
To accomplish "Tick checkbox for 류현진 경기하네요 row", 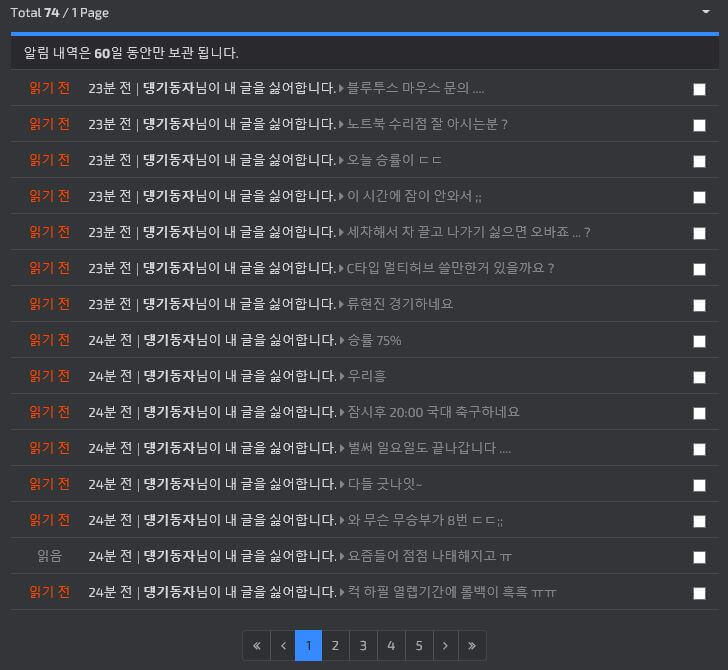I will point(699,305).
